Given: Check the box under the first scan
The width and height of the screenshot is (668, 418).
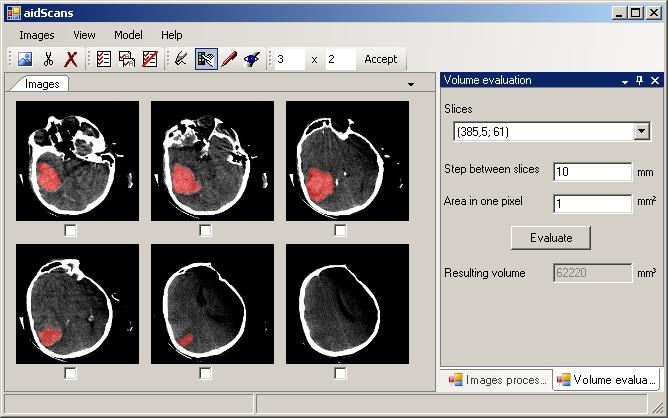Looking at the screenshot, I should pos(70,230).
